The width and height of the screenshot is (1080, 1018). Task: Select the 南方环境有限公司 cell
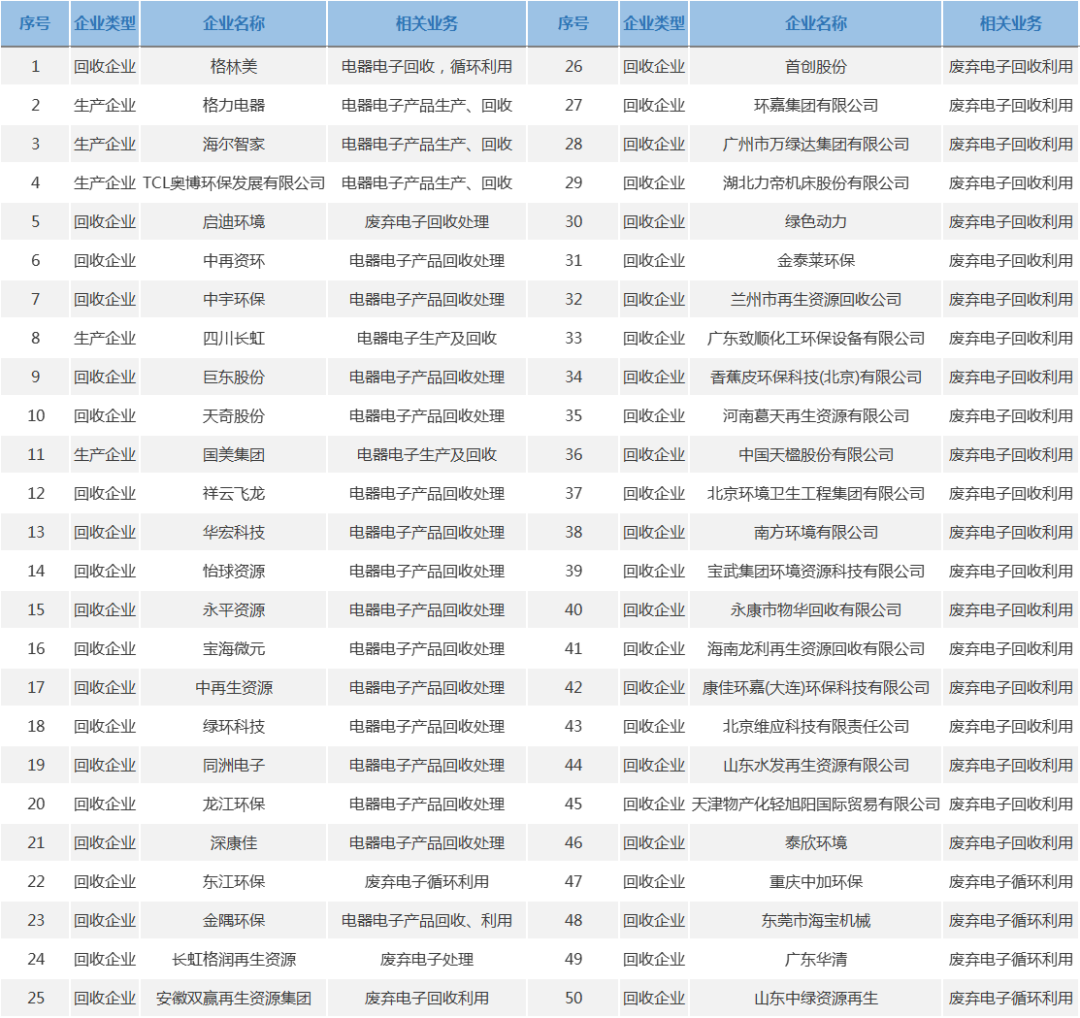[x=816, y=532]
